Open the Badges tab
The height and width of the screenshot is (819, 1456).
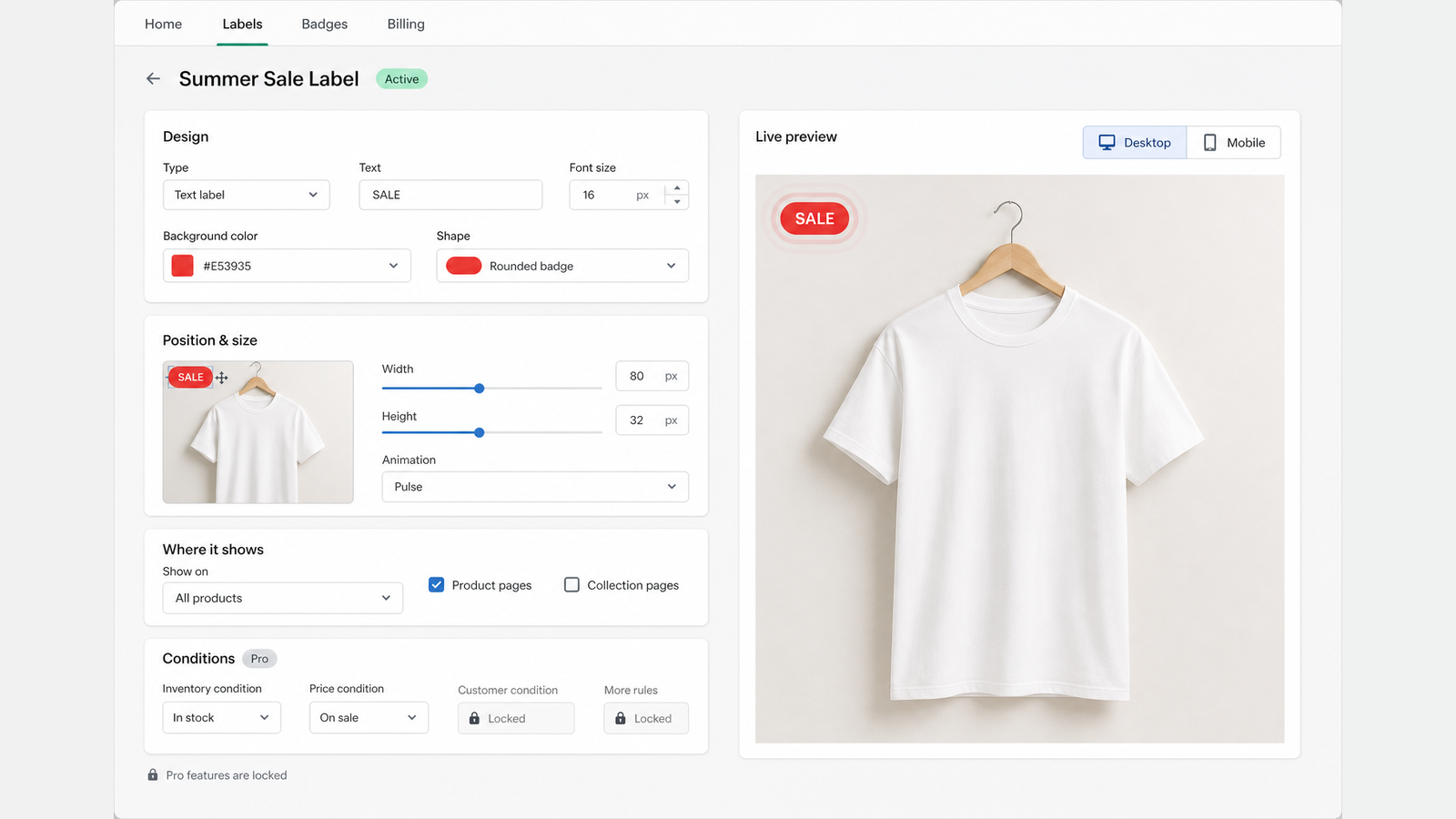click(325, 24)
